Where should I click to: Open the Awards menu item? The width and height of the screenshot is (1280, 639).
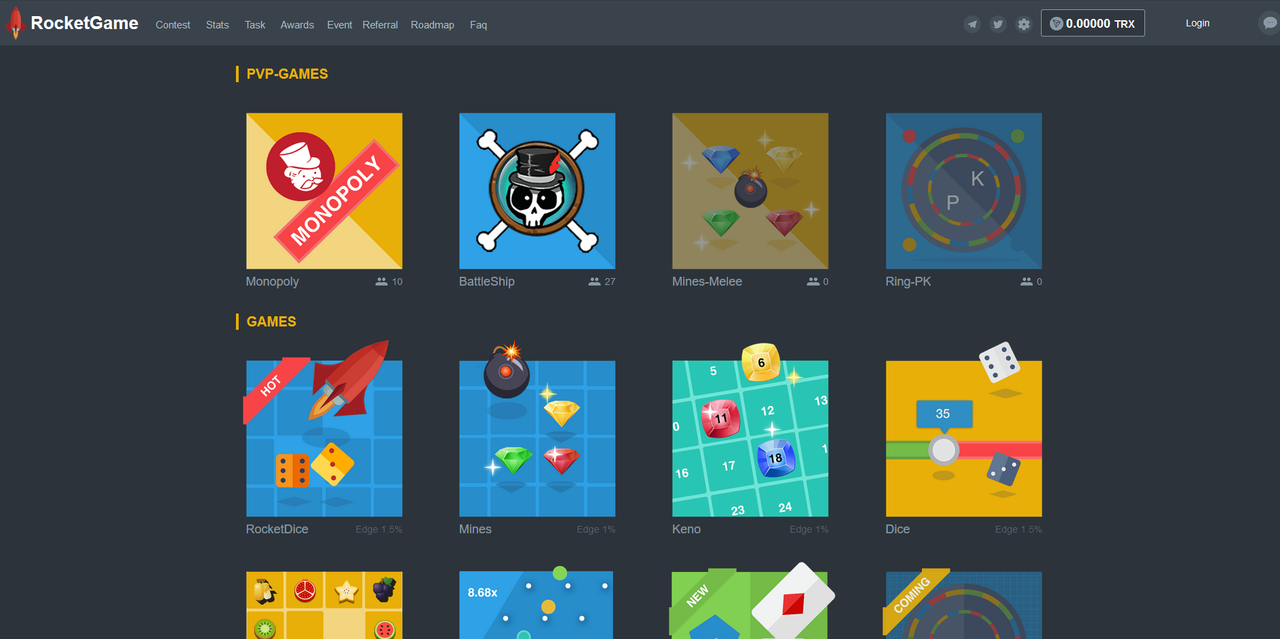point(297,25)
